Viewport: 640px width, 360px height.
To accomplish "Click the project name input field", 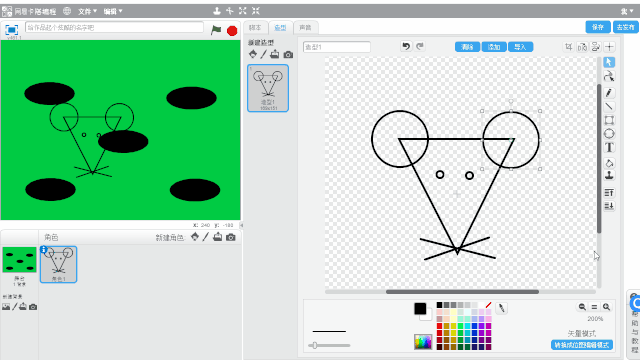I will tap(114, 27).
